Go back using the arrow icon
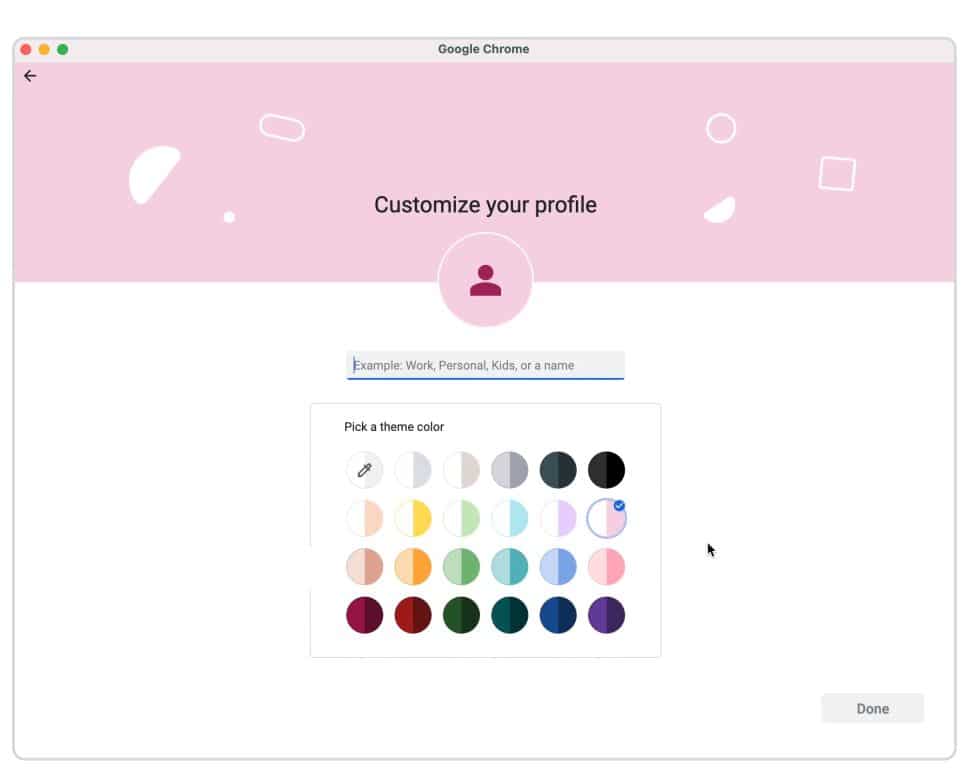This screenshot has height=784, width=973. (30, 76)
